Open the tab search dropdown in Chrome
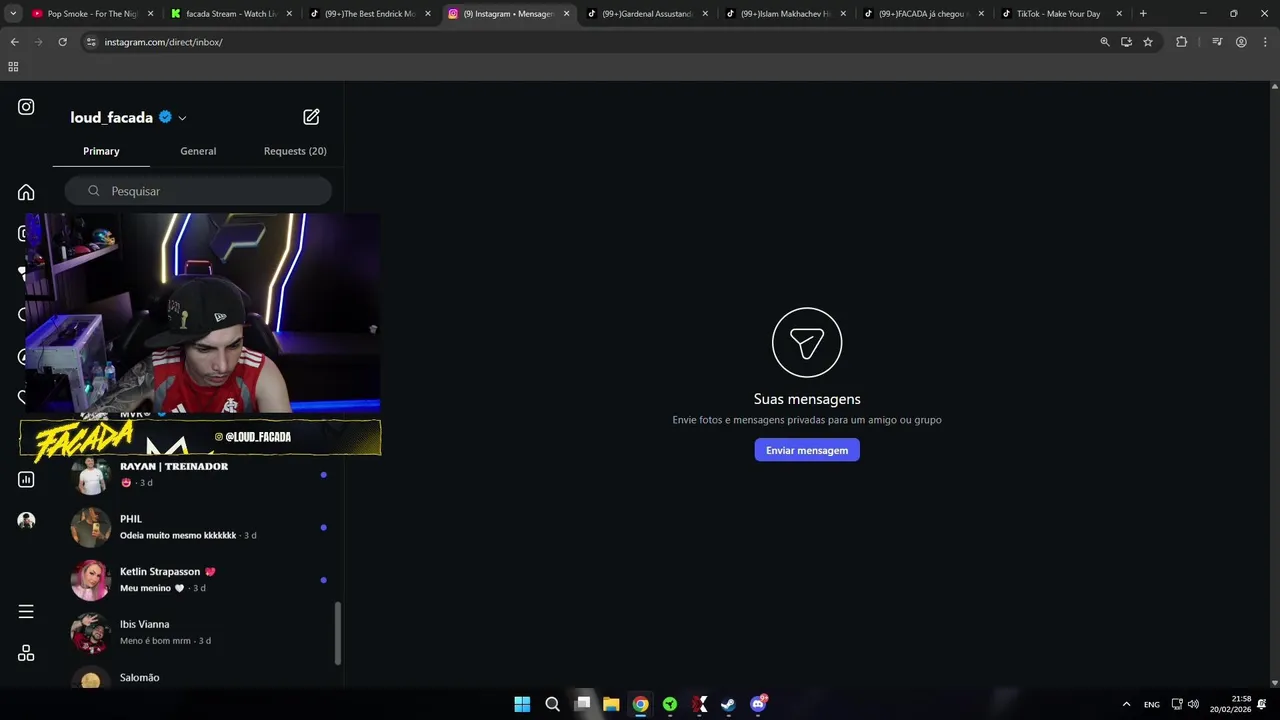This screenshot has width=1280, height=720. [x=13, y=14]
